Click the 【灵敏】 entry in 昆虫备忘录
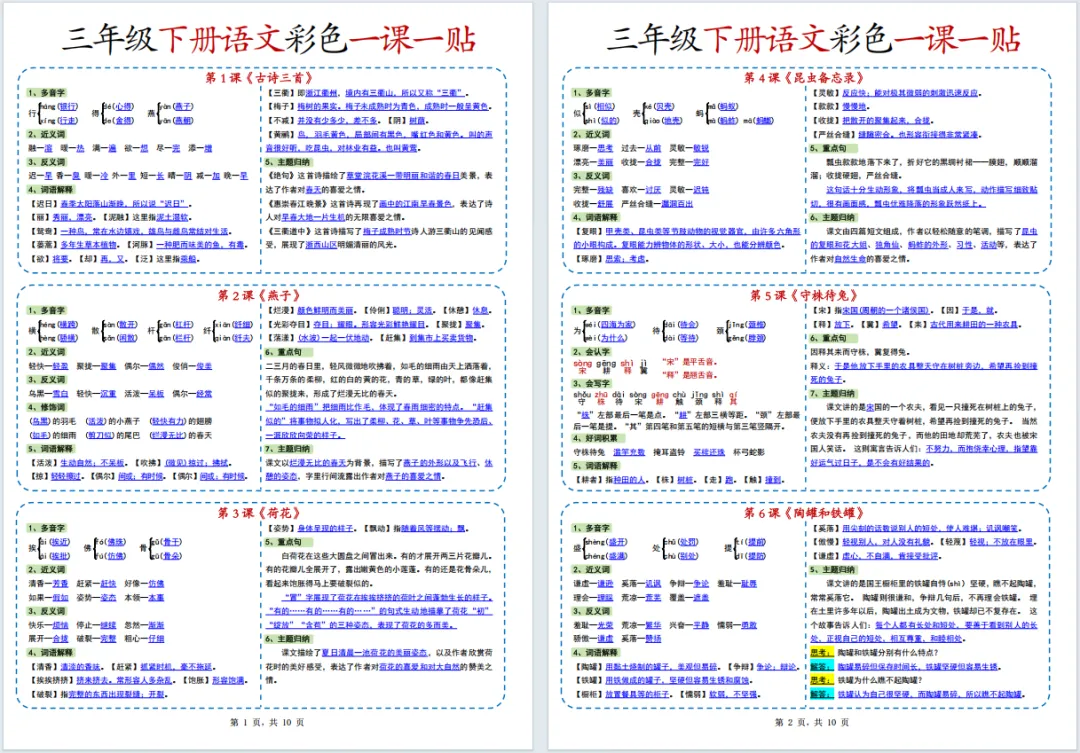The image size is (1080, 753). point(895,92)
